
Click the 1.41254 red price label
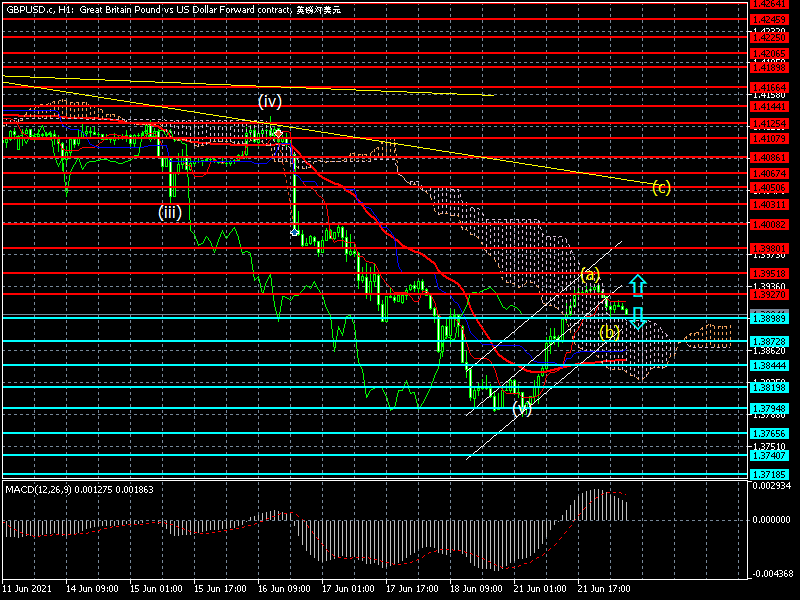[x=769, y=124]
